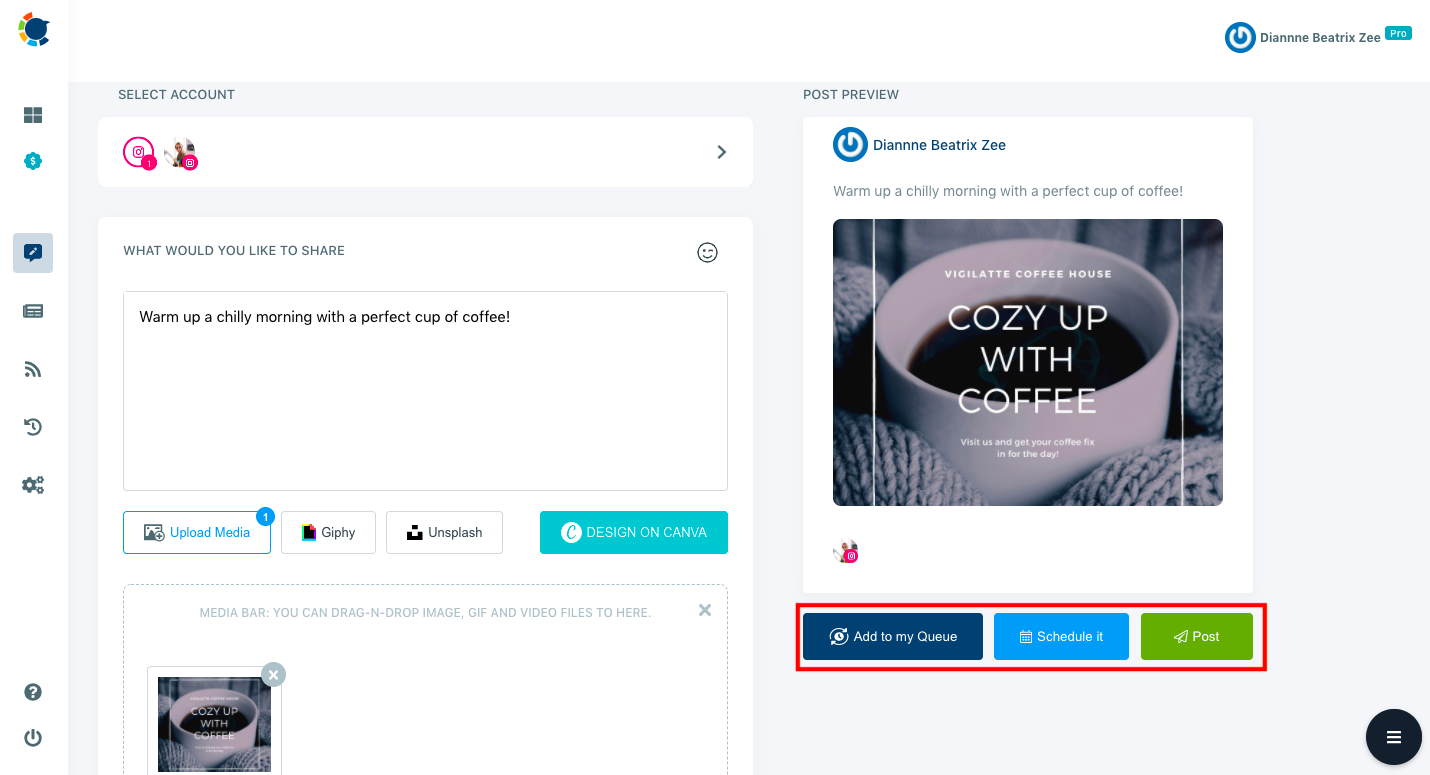
Task: Open the Dashboard panel
Action: (x=33, y=114)
